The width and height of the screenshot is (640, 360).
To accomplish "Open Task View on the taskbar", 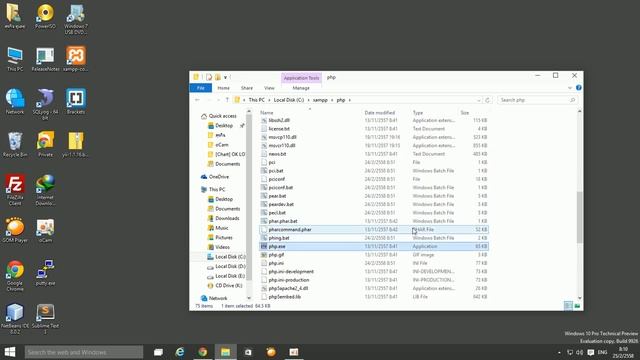I will click(x=158, y=352).
